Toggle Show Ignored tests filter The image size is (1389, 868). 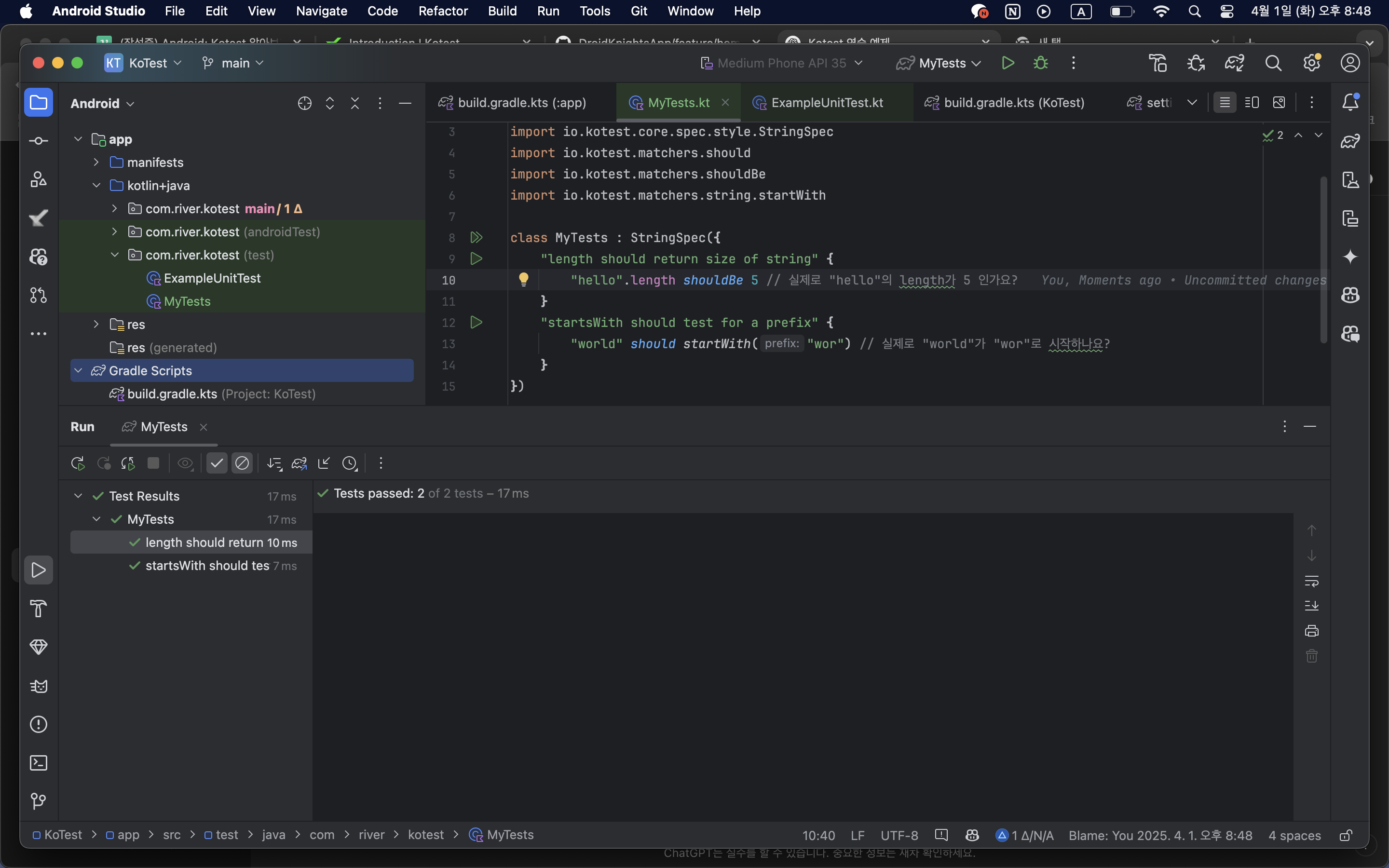242,463
